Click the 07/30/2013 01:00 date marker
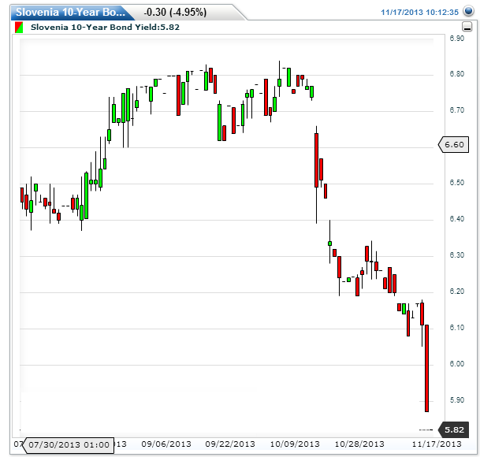The height and width of the screenshot is (457, 480). (68, 445)
